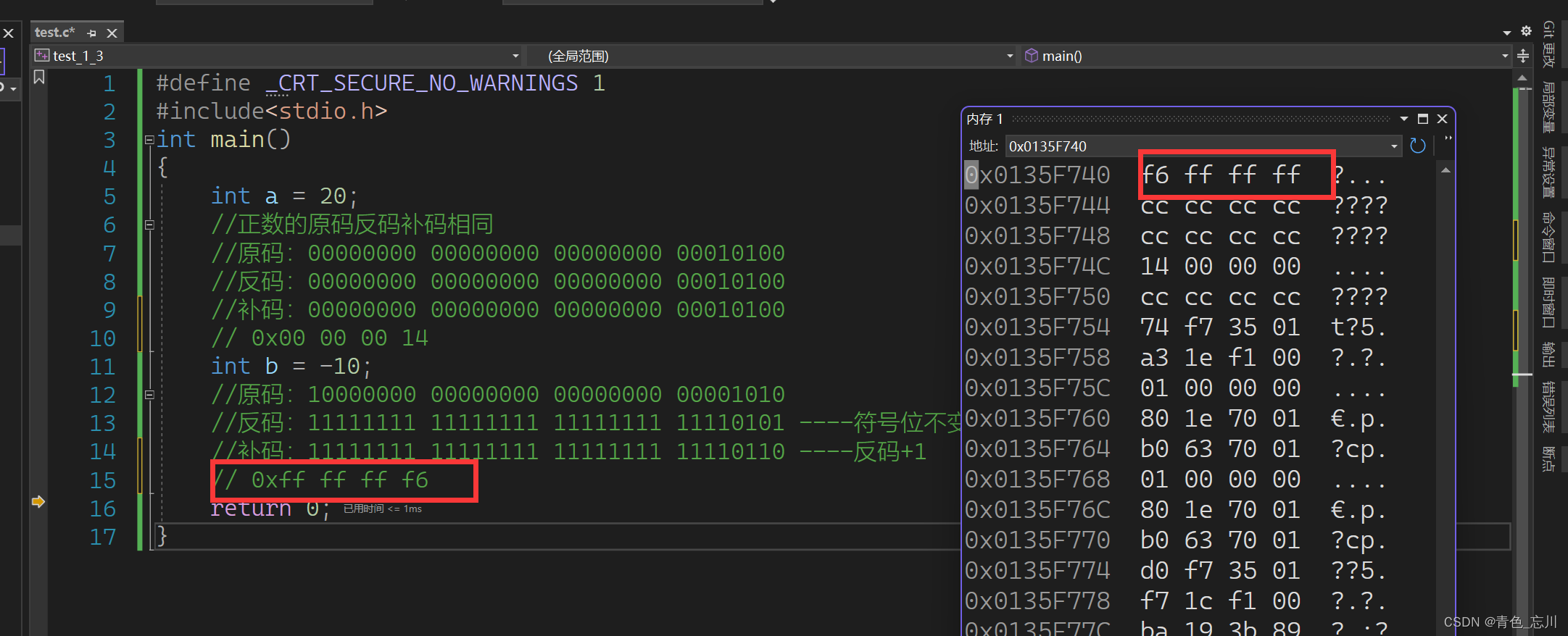Screen dimensions: 1568x636
Task: Click the editor split-window icon
Action: (x=1523, y=56)
